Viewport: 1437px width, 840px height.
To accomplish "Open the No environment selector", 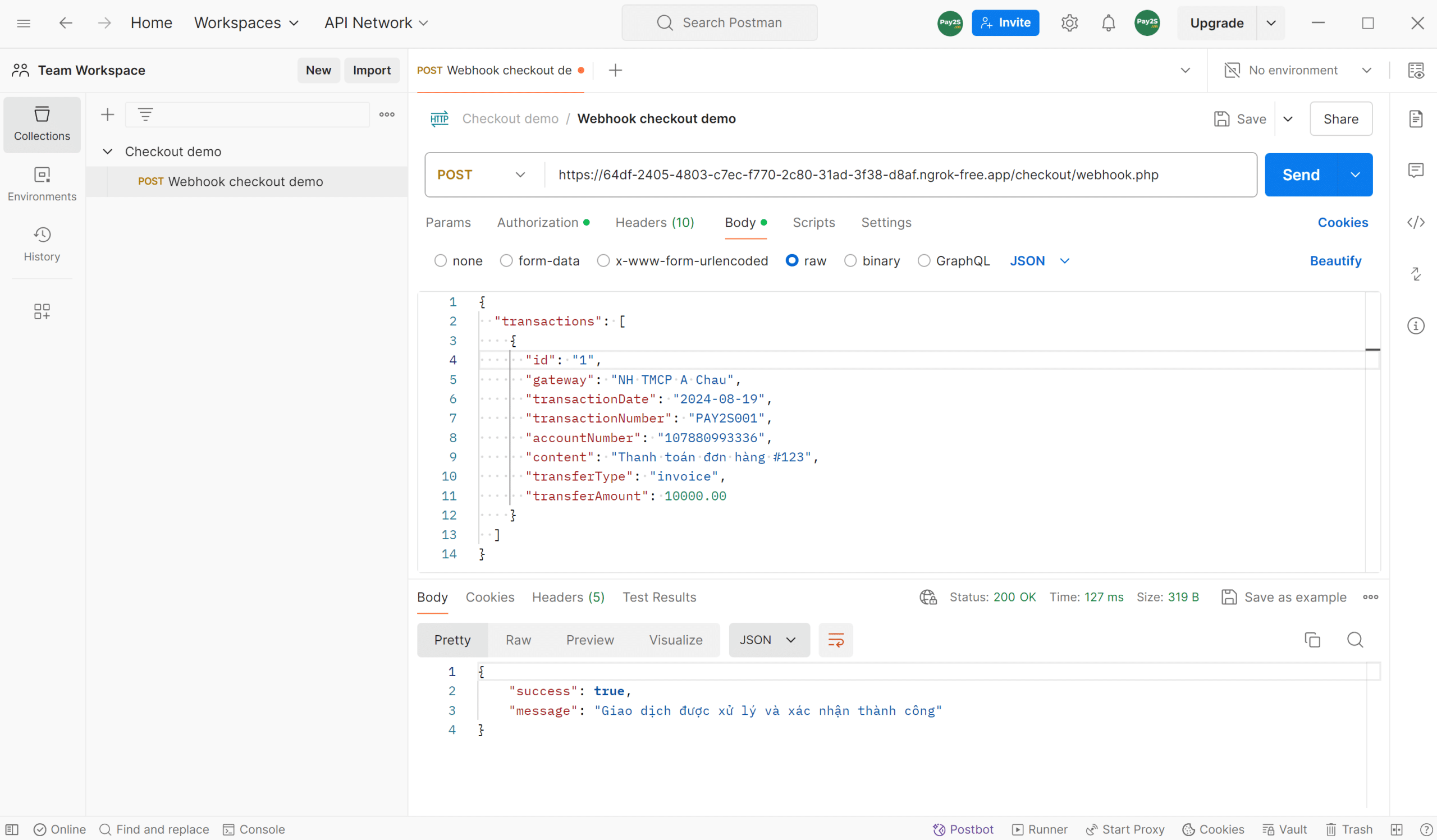I will 1297,70.
